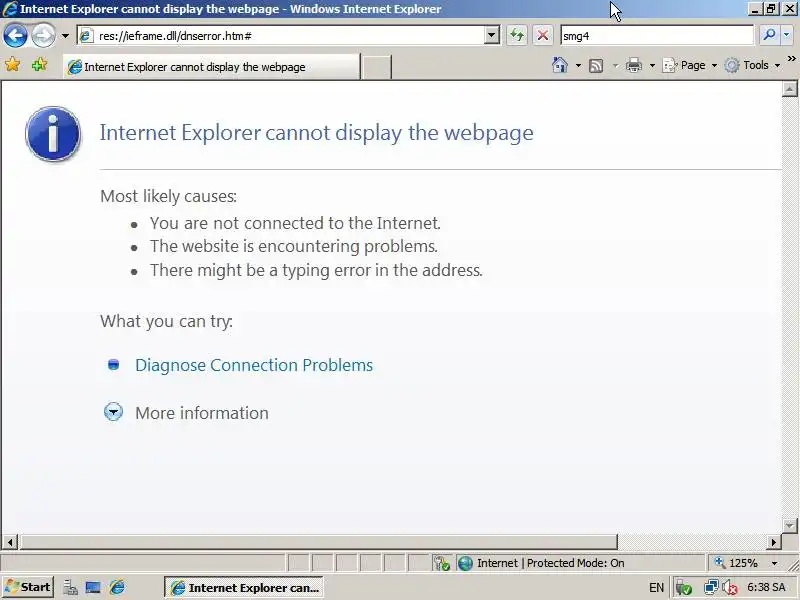Select the 'cannot display the webpage' tab
The height and width of the screenshot is (600, 800).
coord(211,67)
